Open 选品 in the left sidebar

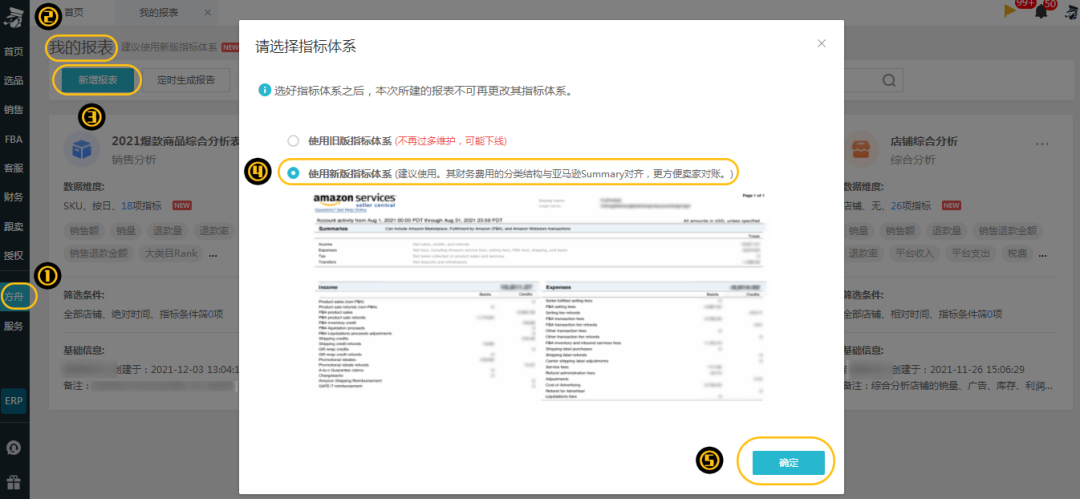click(14, 81)
